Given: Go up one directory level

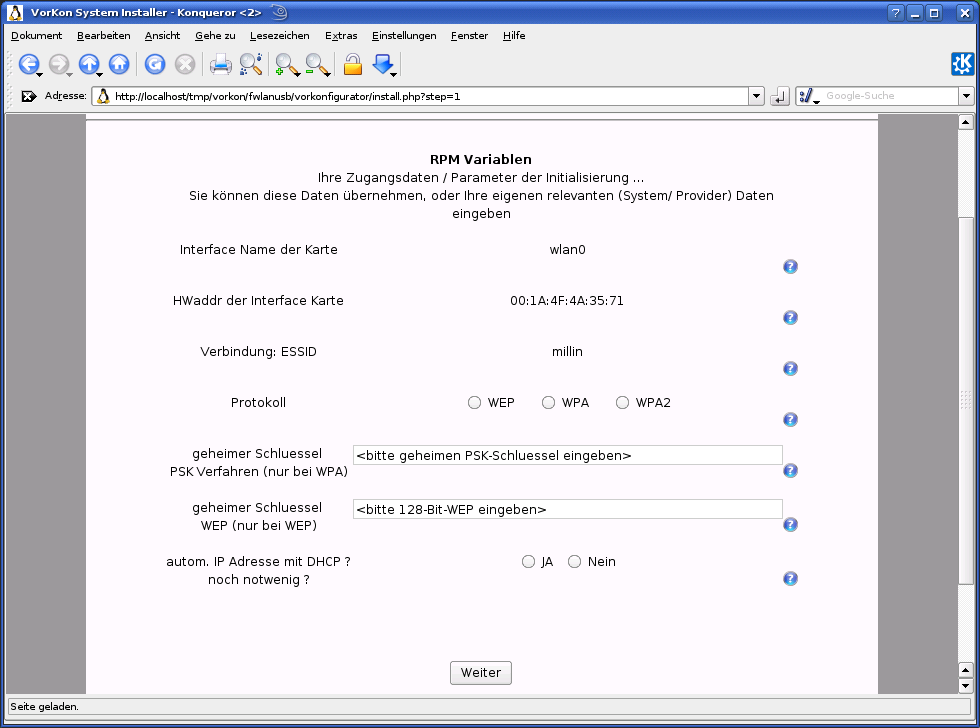Looking at the screenshot, I should [x=89, y=64].
